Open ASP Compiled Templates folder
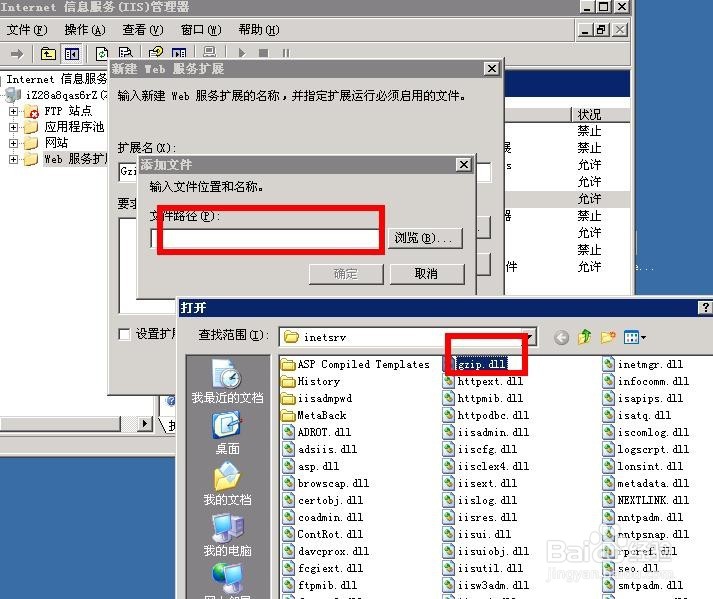Screen dimensions: 713x599 pos(355,364)
